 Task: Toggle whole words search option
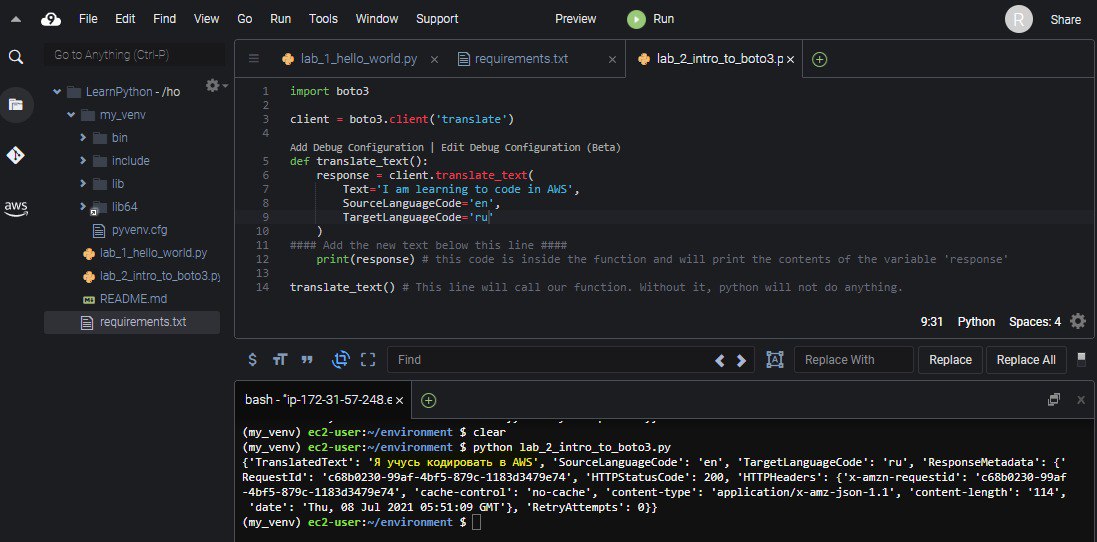point(307,360)
